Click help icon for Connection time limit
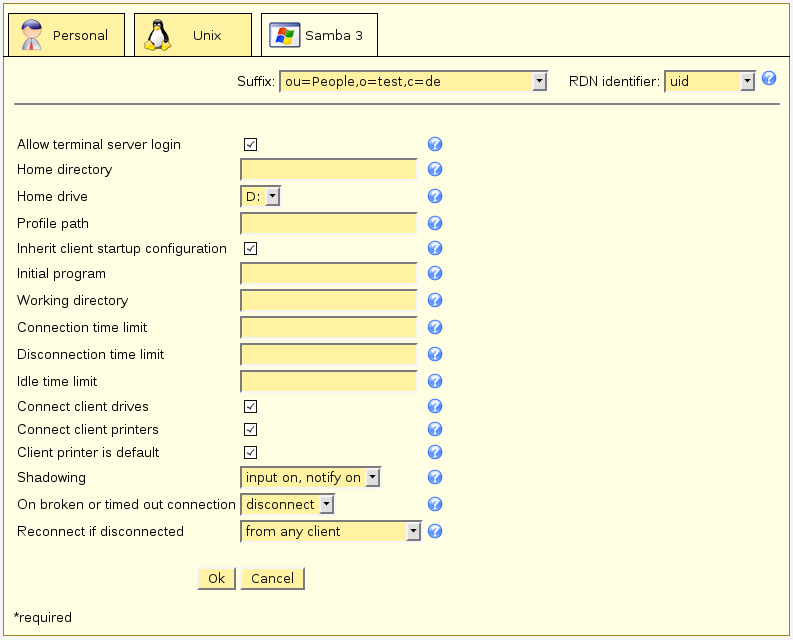Image resolution: width=793 pixels, height=640 pixels. (x=435, y=327)
